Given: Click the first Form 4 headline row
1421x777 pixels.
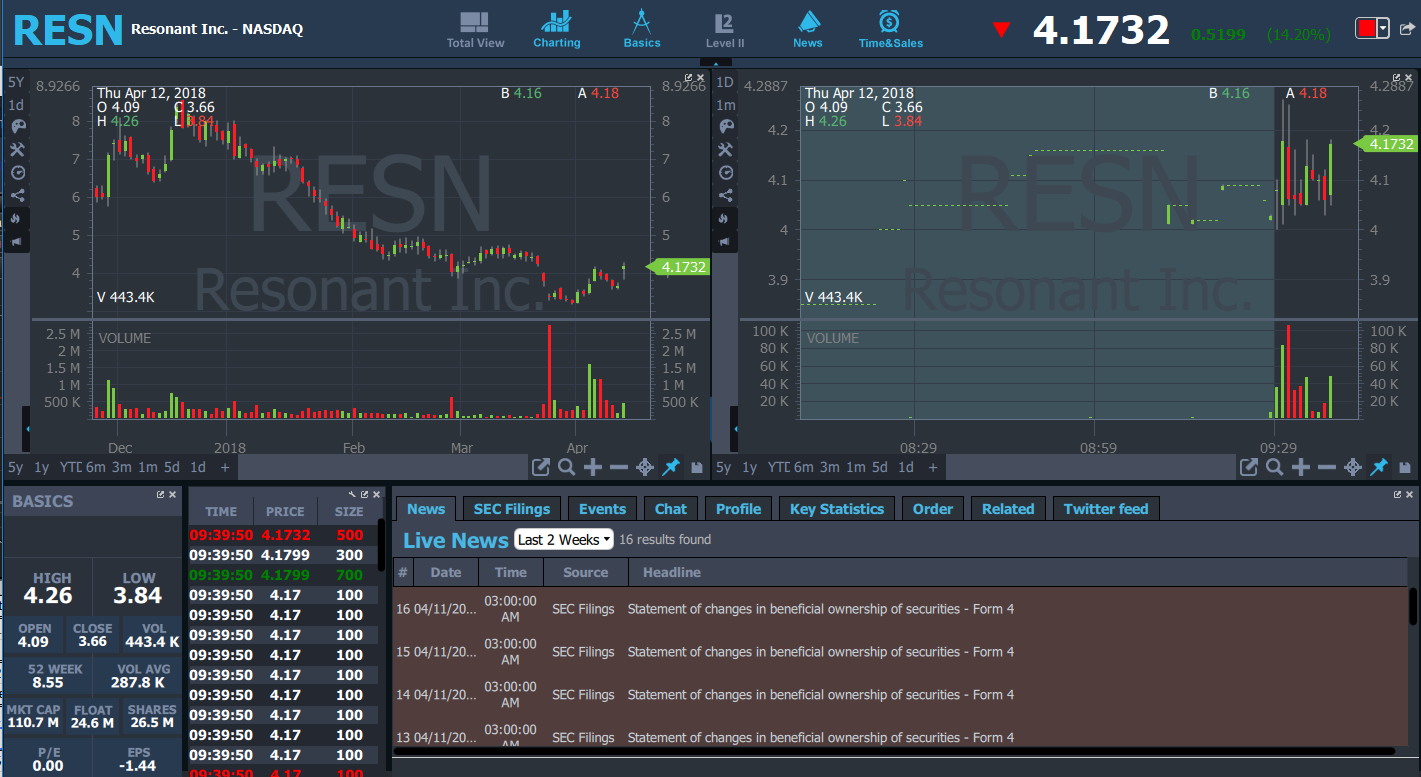Looking at the screenshot, I should point(820,609).
